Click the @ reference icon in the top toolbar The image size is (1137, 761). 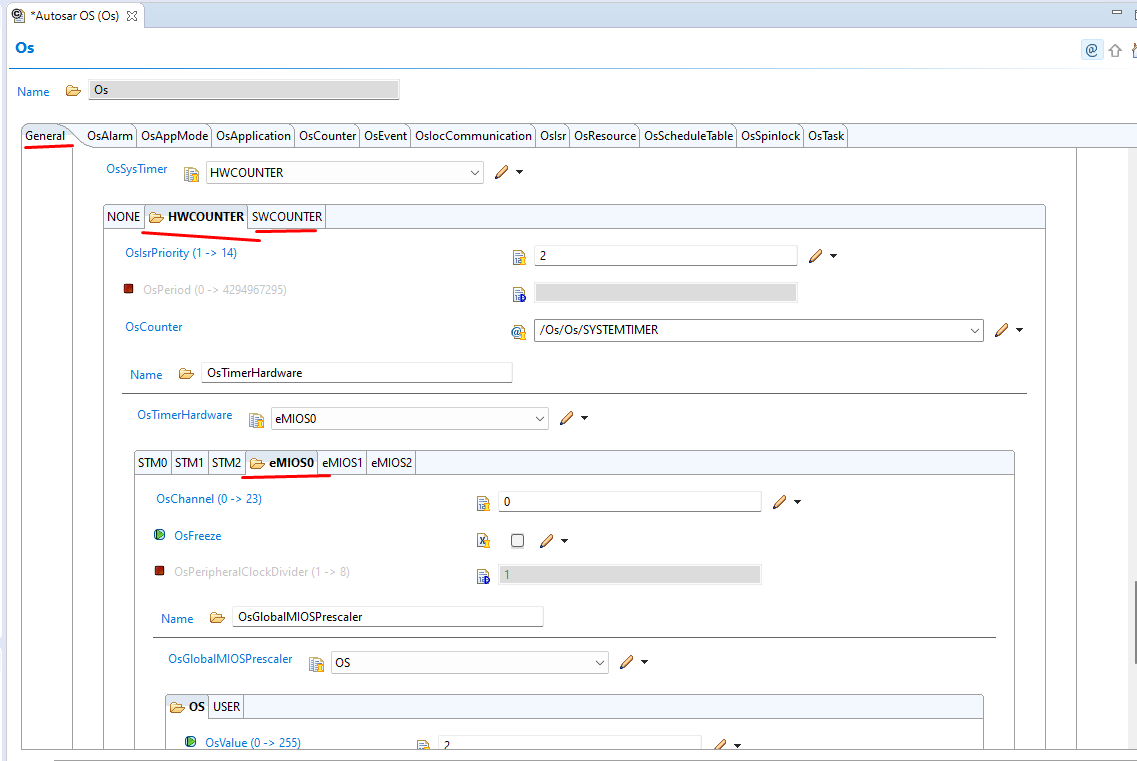pyautogui.click(x=1092, y=49)
